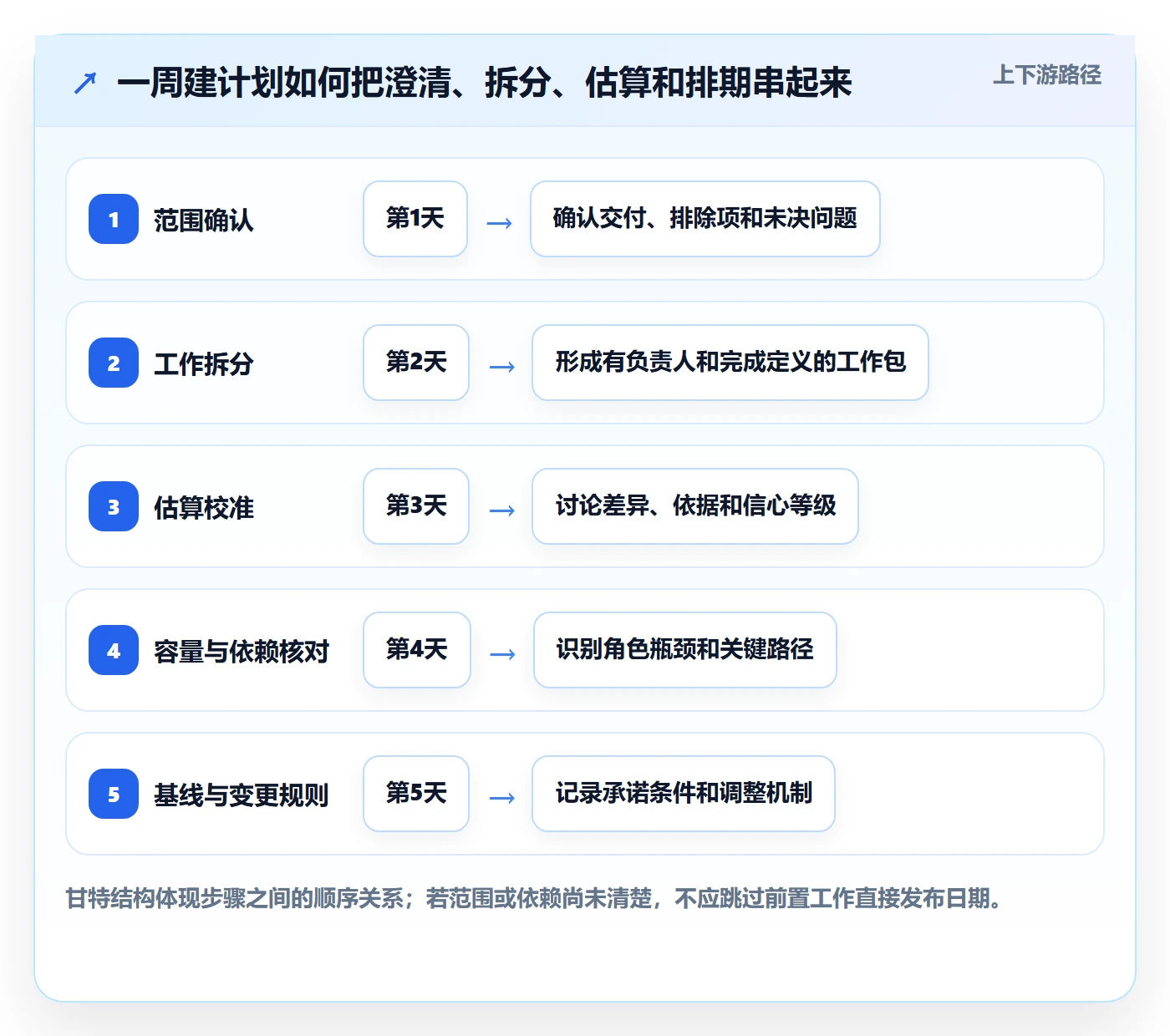The width and height of the screenshot is (1170, 1036).
Task: Select the title 一周建计划如何把澄清、拆分、估算和排期串起来
Action: tap(484, 82)
